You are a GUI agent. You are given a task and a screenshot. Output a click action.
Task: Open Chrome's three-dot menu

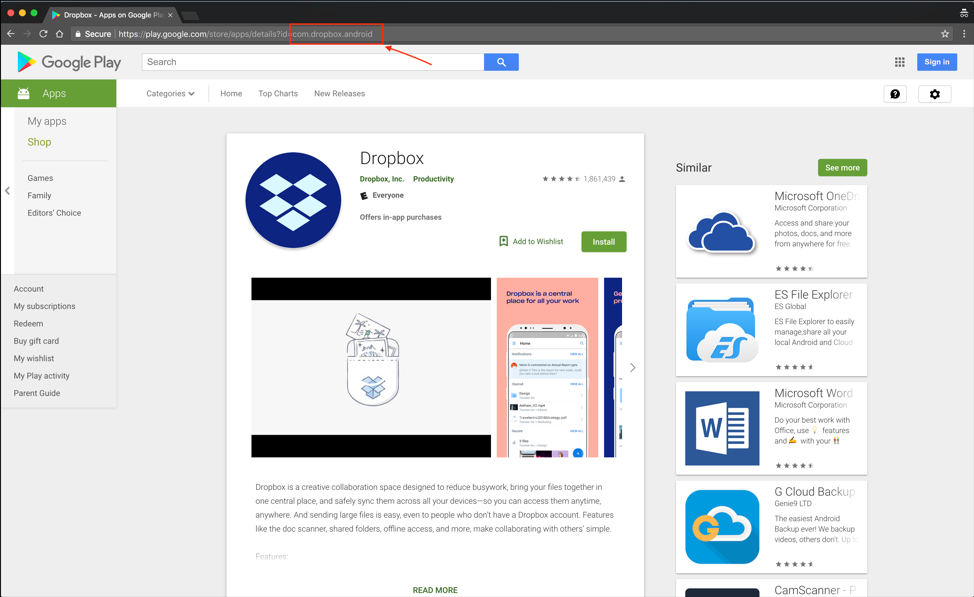963,34
